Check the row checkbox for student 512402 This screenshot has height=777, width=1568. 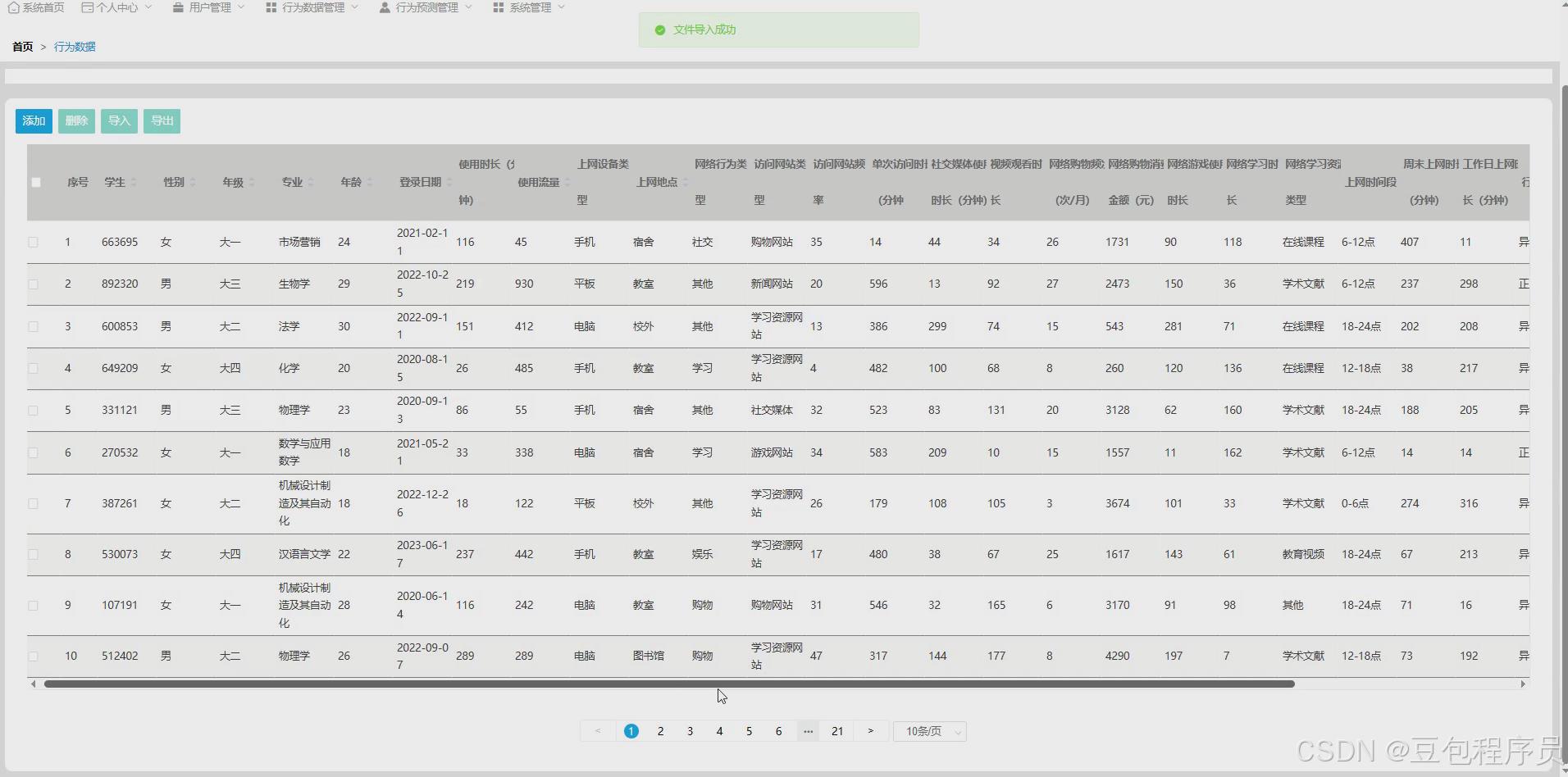33,657
